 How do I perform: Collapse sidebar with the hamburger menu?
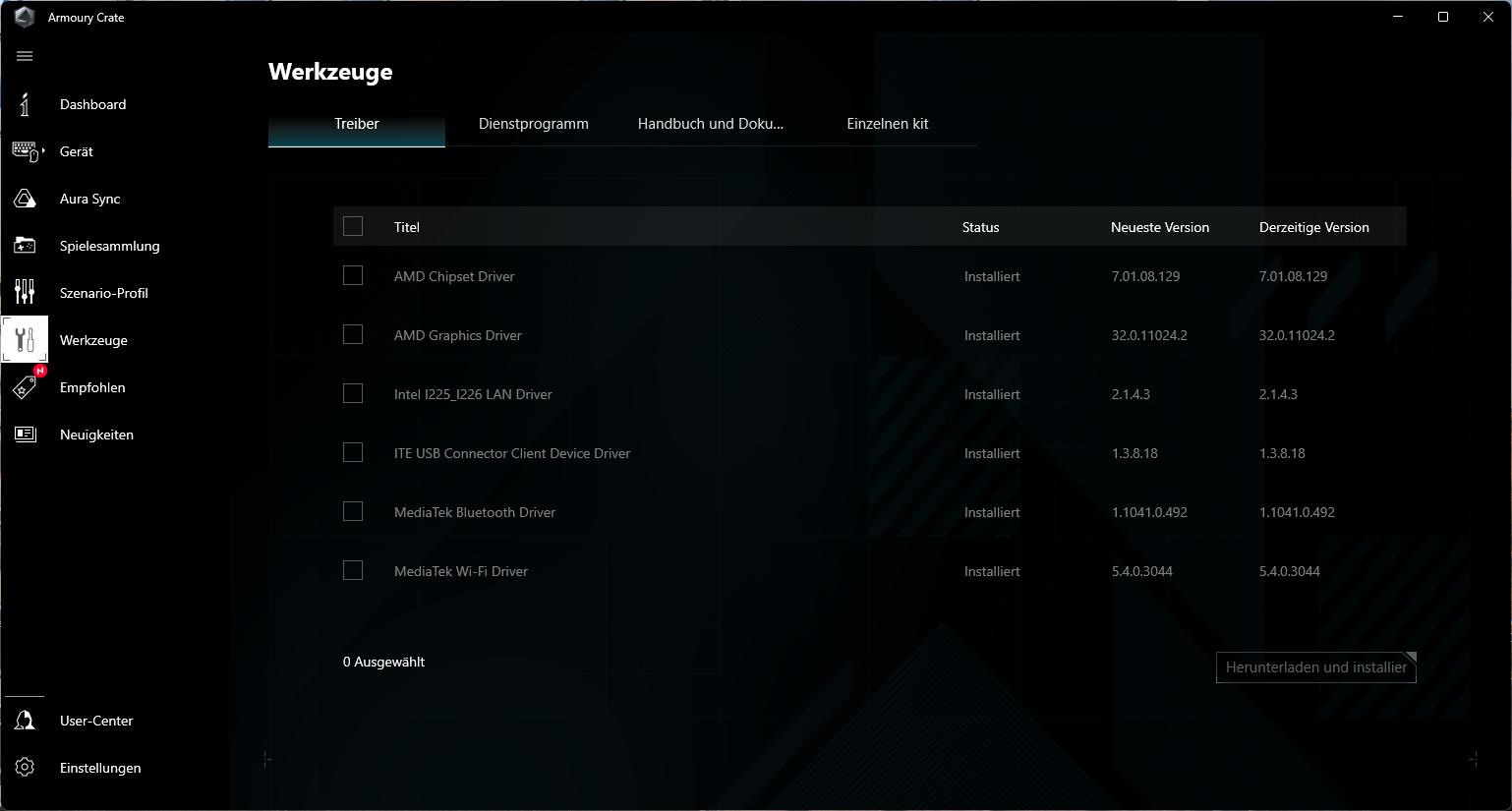[x=25, y=56]
